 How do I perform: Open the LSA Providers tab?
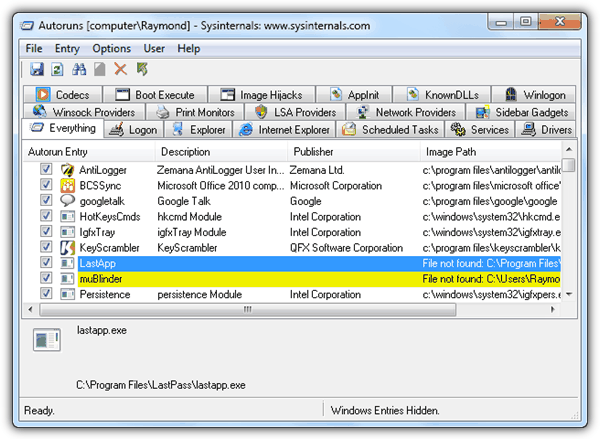[295, 112]
